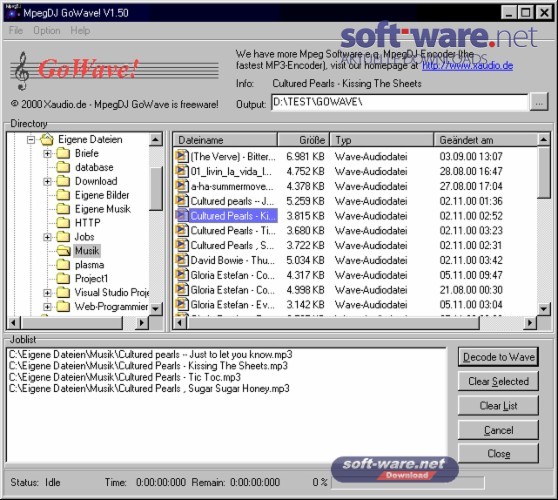Click the (The Verve) - Bitter file icon

click(x=181, y=156)
